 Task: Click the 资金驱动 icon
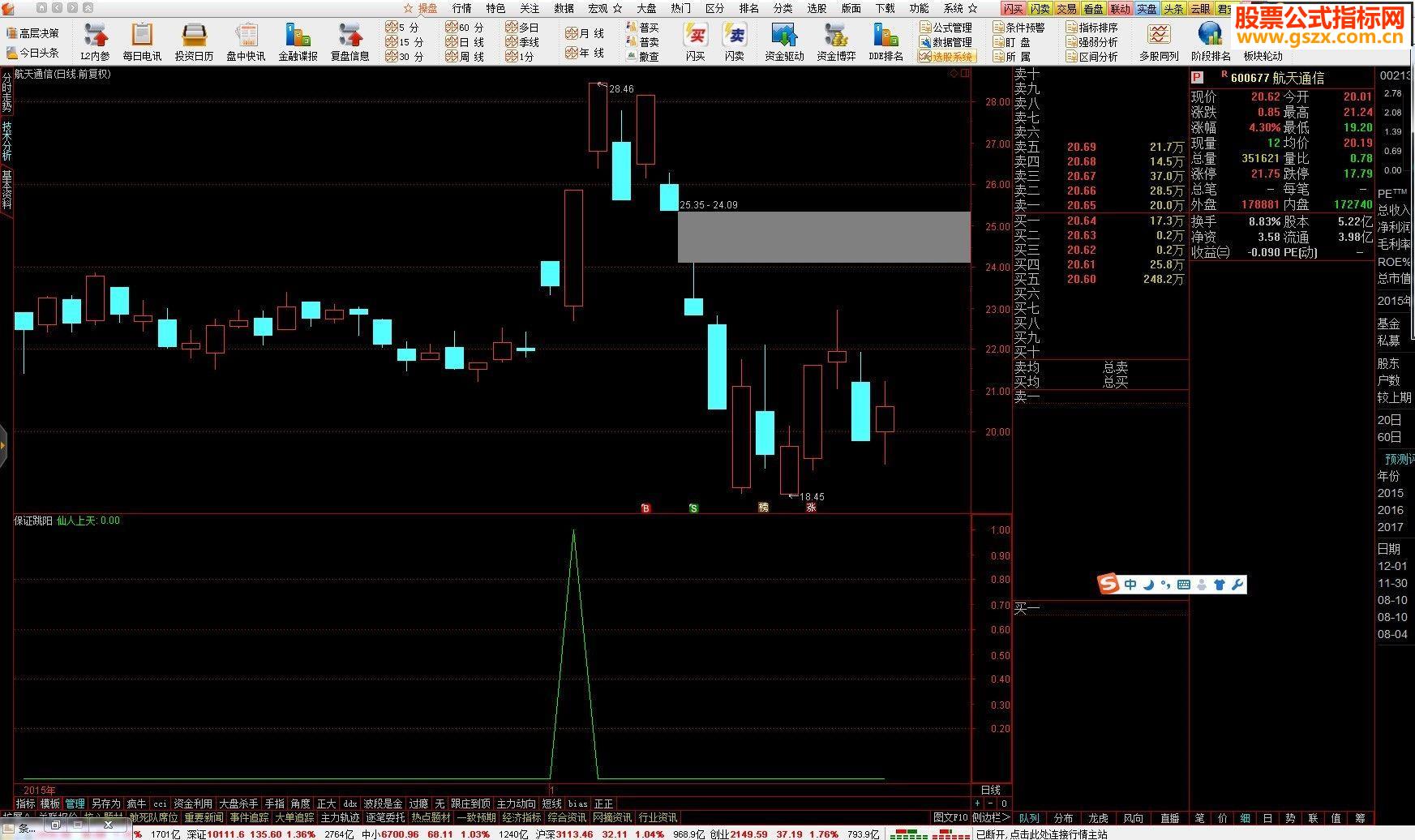pos(783,41)
